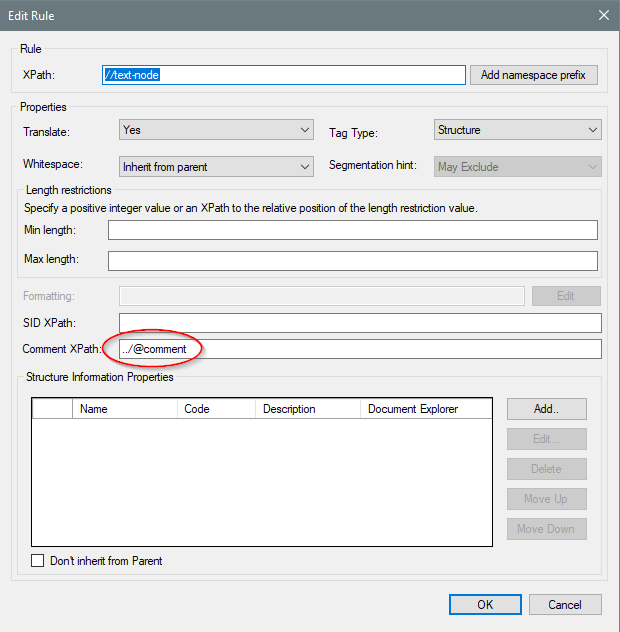The width and height of the screenshot is (620, 632).
Task: Click the Max length field
Action: (x=353, y=261)
